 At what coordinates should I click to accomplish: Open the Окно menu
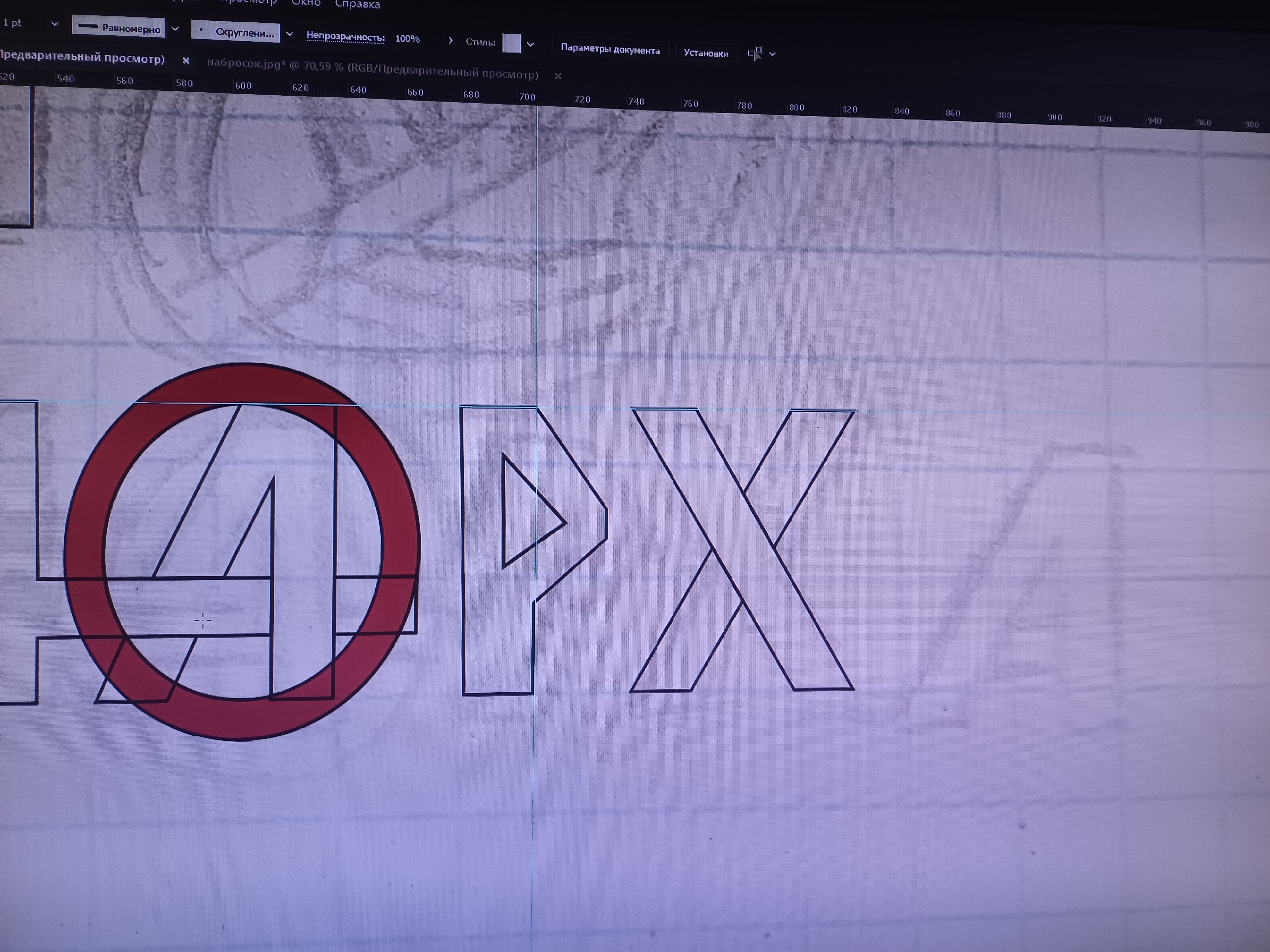(x=306, y=3)
